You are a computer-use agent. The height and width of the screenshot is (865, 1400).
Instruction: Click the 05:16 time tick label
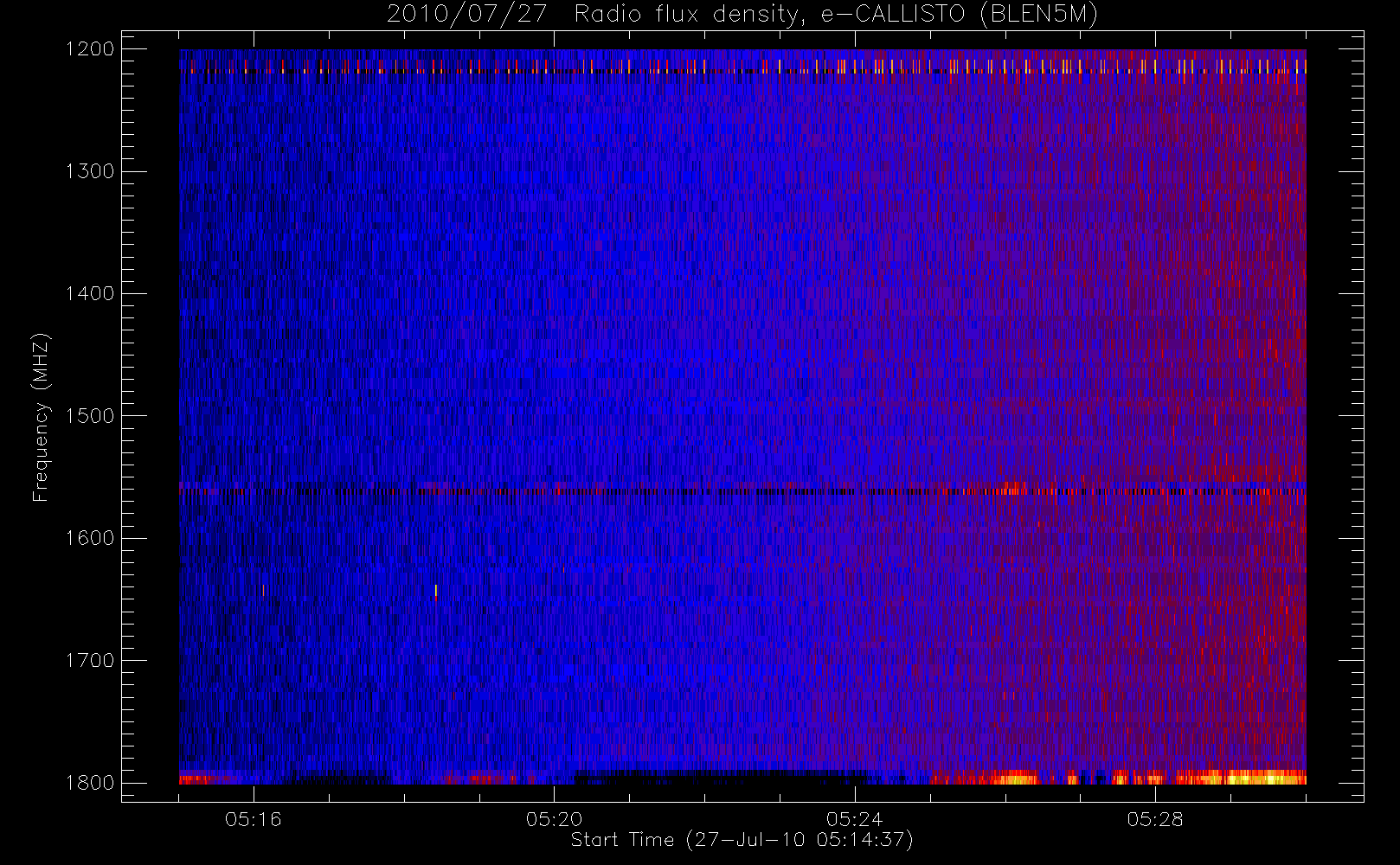(254, 819)
